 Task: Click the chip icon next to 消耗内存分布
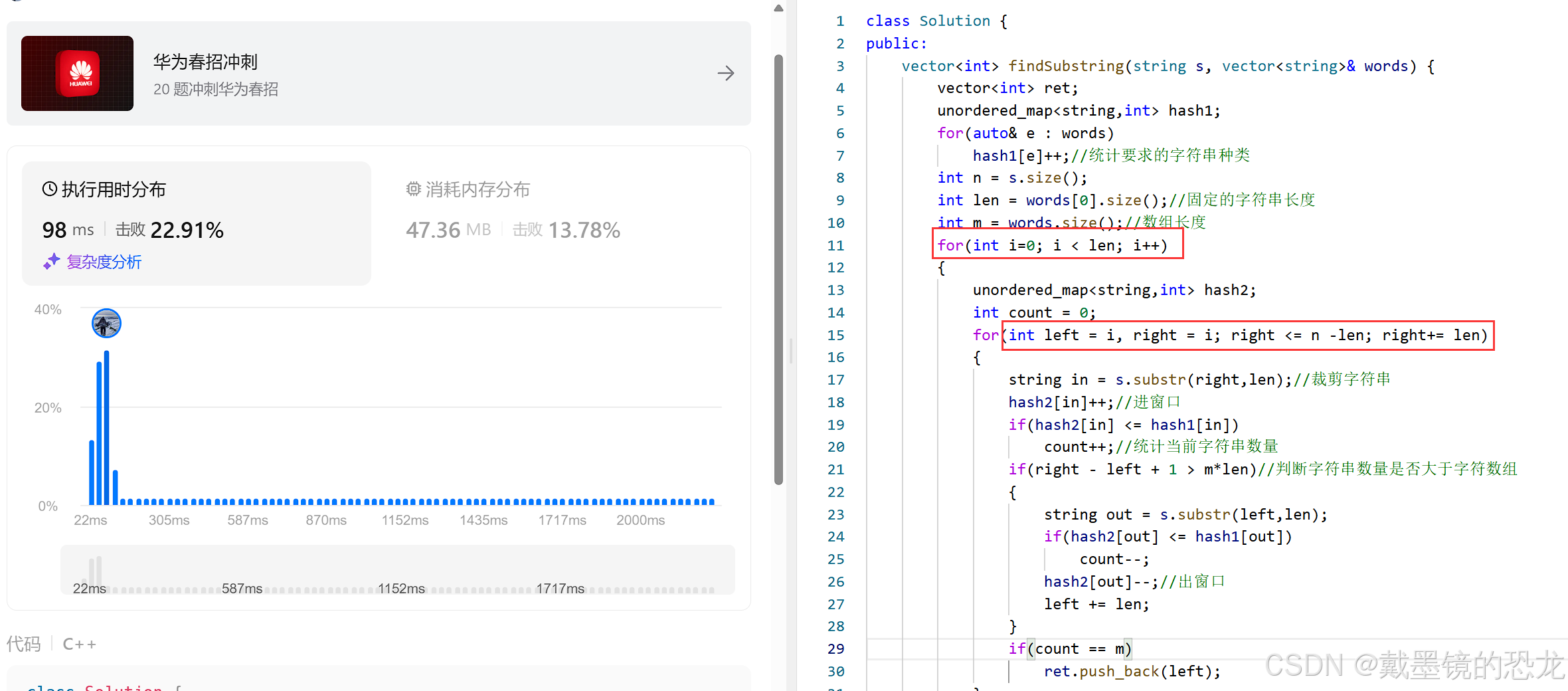pos(414,189)
